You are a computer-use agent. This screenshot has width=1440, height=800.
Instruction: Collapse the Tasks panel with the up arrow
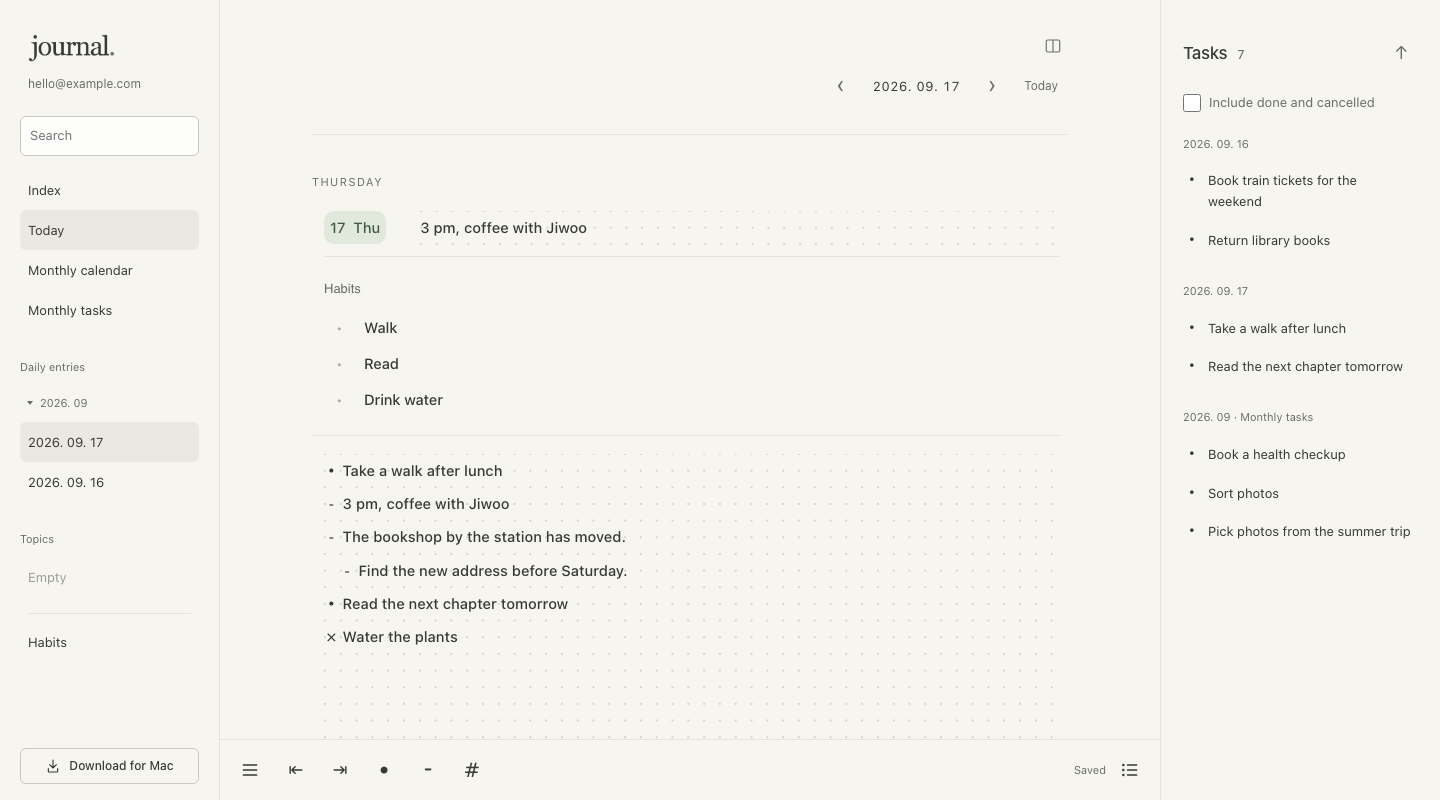pos(1401,53)
